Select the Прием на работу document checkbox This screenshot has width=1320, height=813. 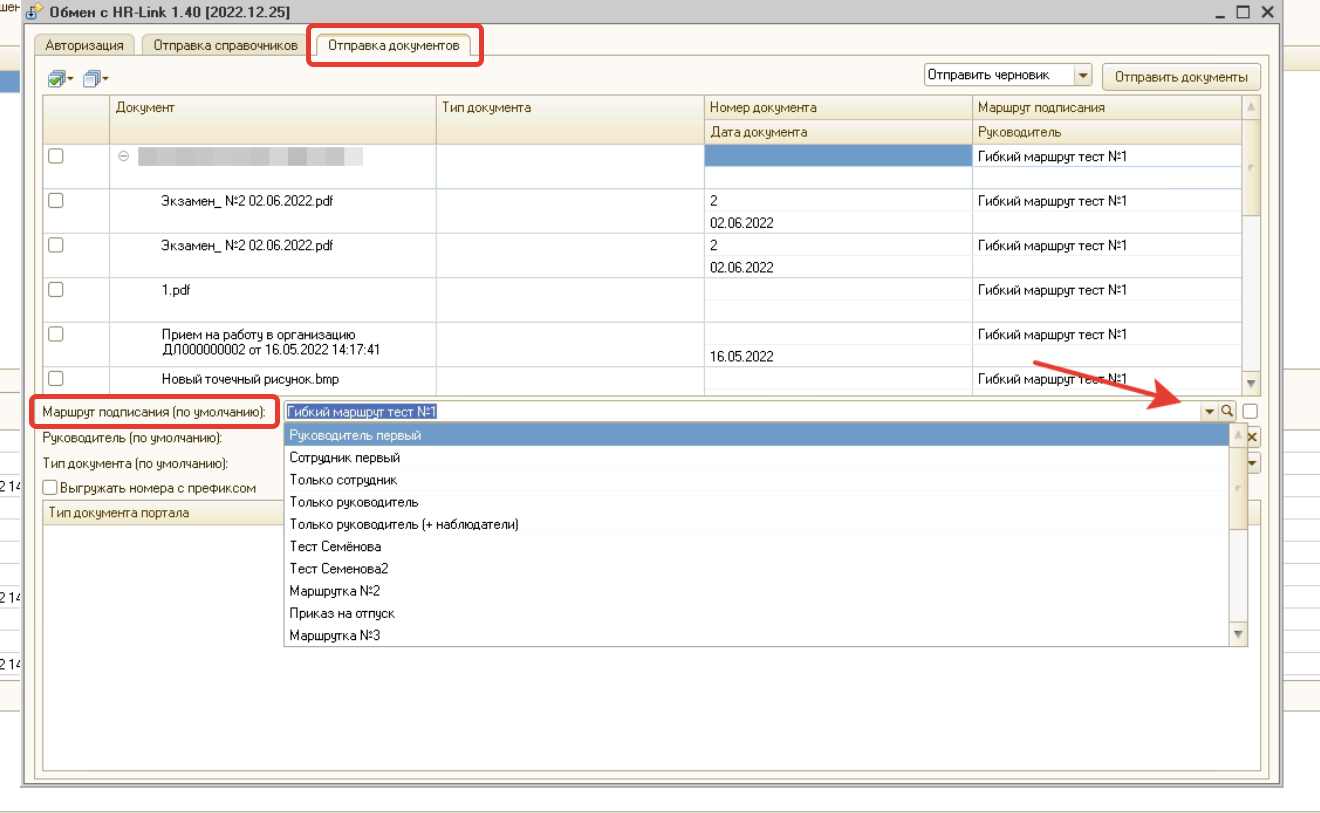point(56,334)
